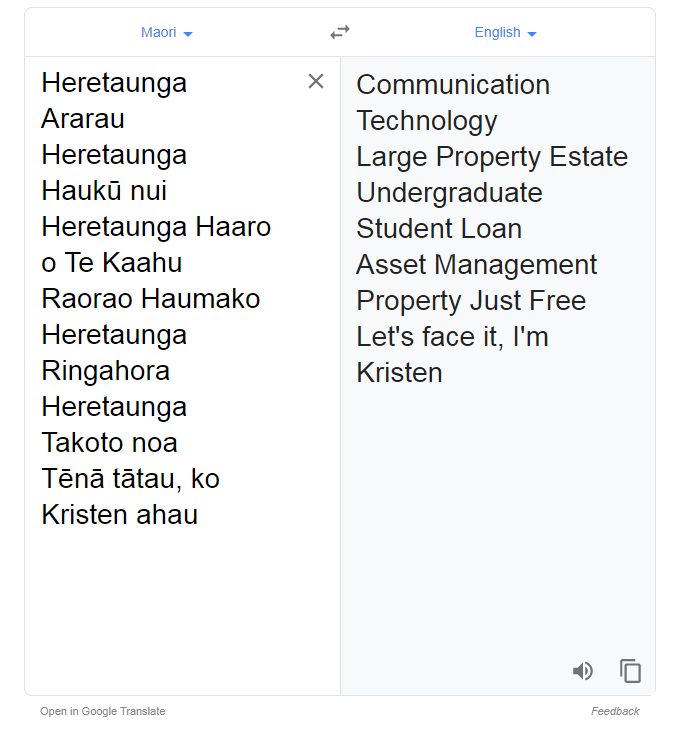
Task: Click 'Takoto noa' in the source text
Action: [110, 442]
